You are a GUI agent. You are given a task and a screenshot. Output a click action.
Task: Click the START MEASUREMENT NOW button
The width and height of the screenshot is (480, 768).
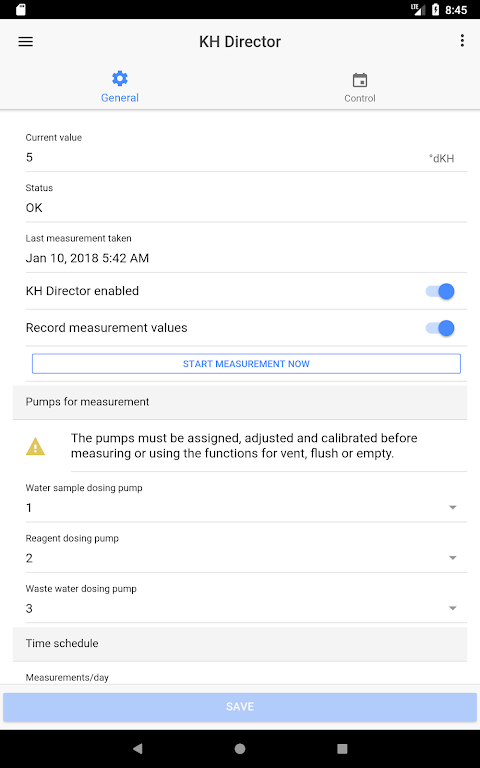click(246, 364)
